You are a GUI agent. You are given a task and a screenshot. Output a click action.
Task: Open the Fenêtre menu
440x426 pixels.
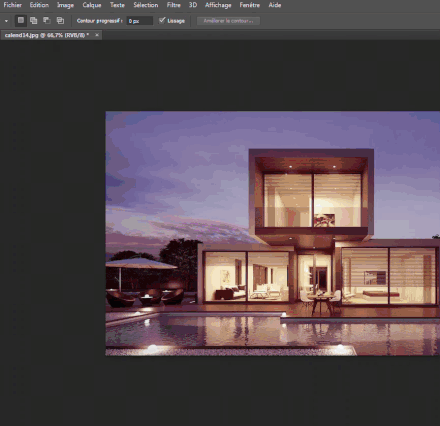(x=249, y=5)
